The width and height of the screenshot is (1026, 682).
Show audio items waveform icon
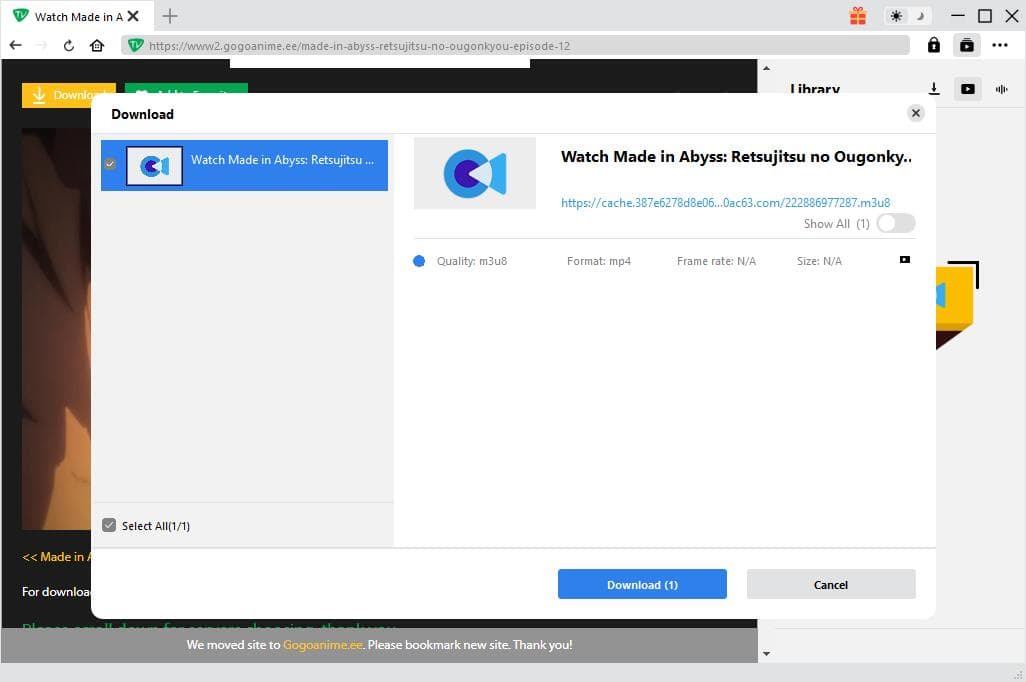[1000, 89]
